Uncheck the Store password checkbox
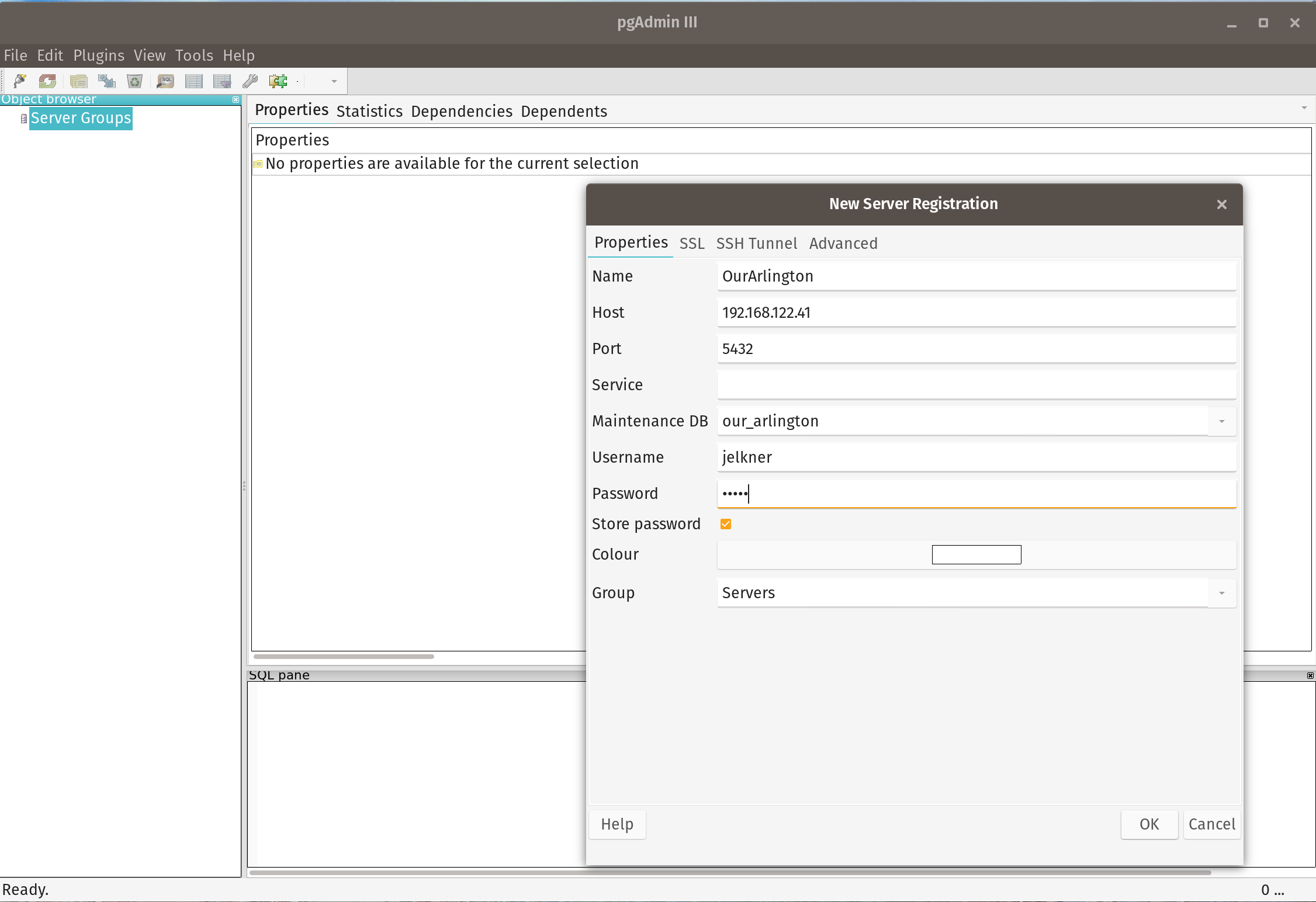Image resolution: width=1316 pixels, height=902 pixels. (x=726, y=524)
